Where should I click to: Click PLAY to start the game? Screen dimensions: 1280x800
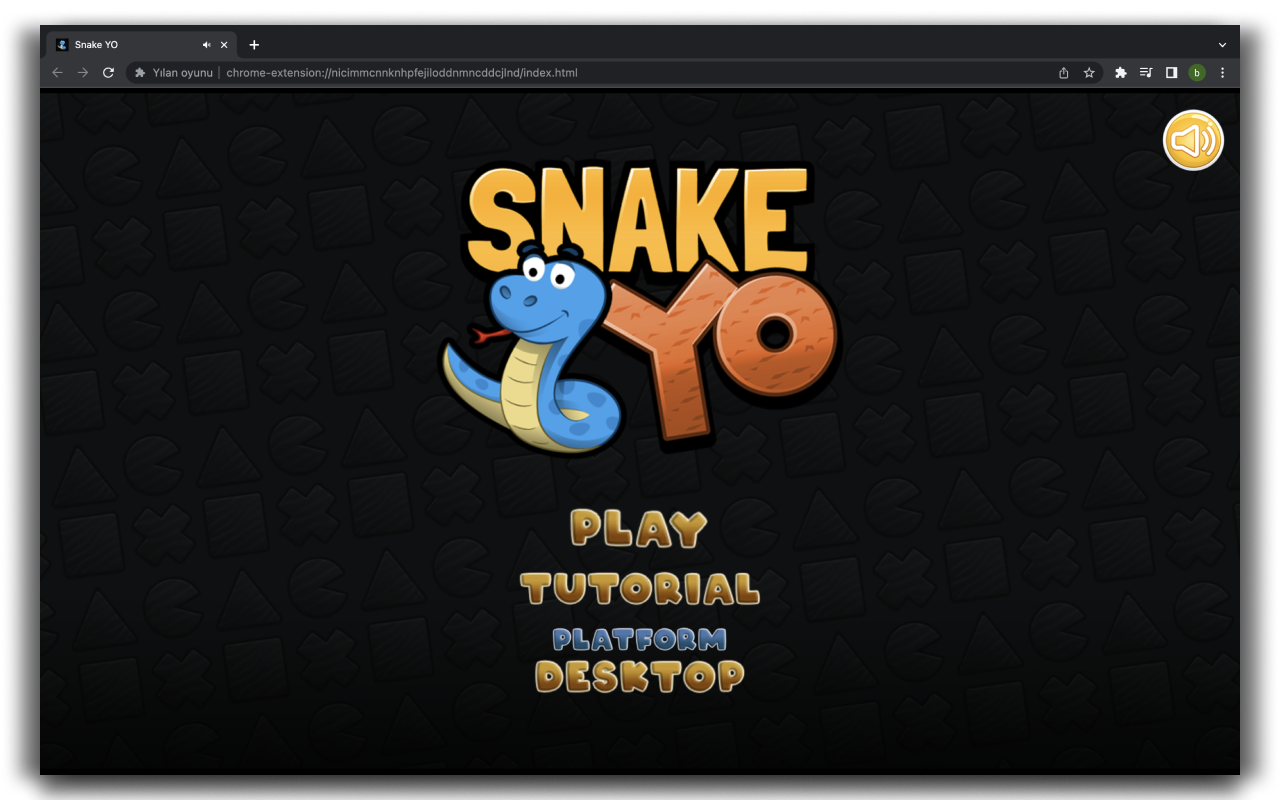coord(639,528)
